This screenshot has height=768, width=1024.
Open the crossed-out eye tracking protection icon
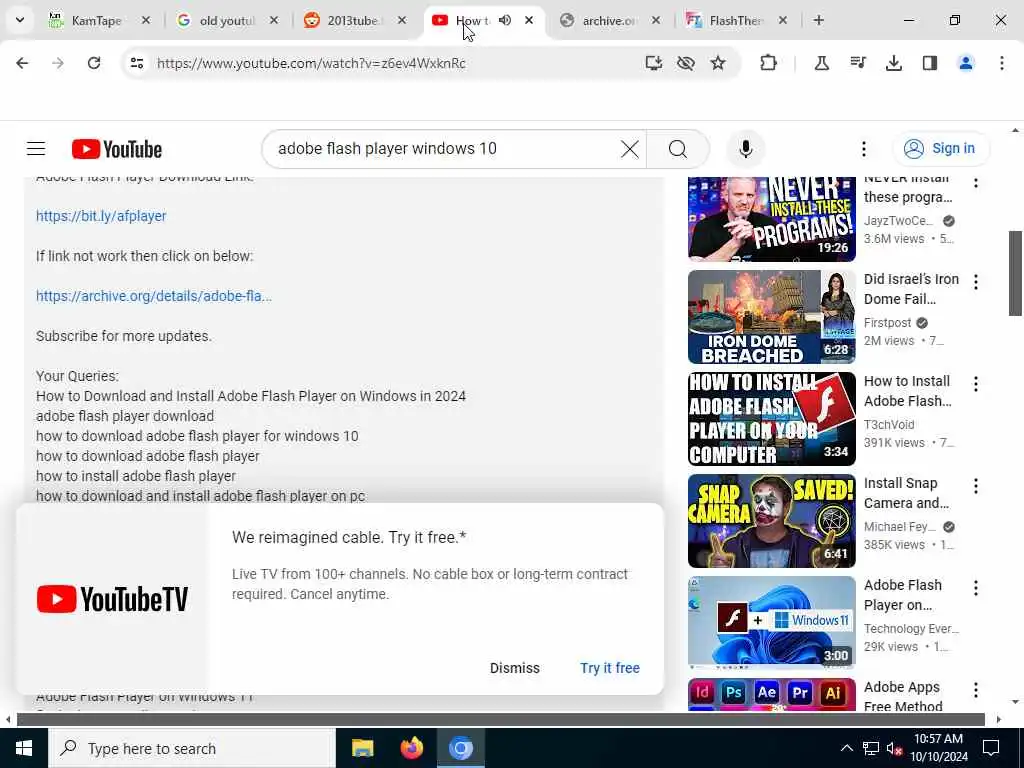tap(686, 63)
